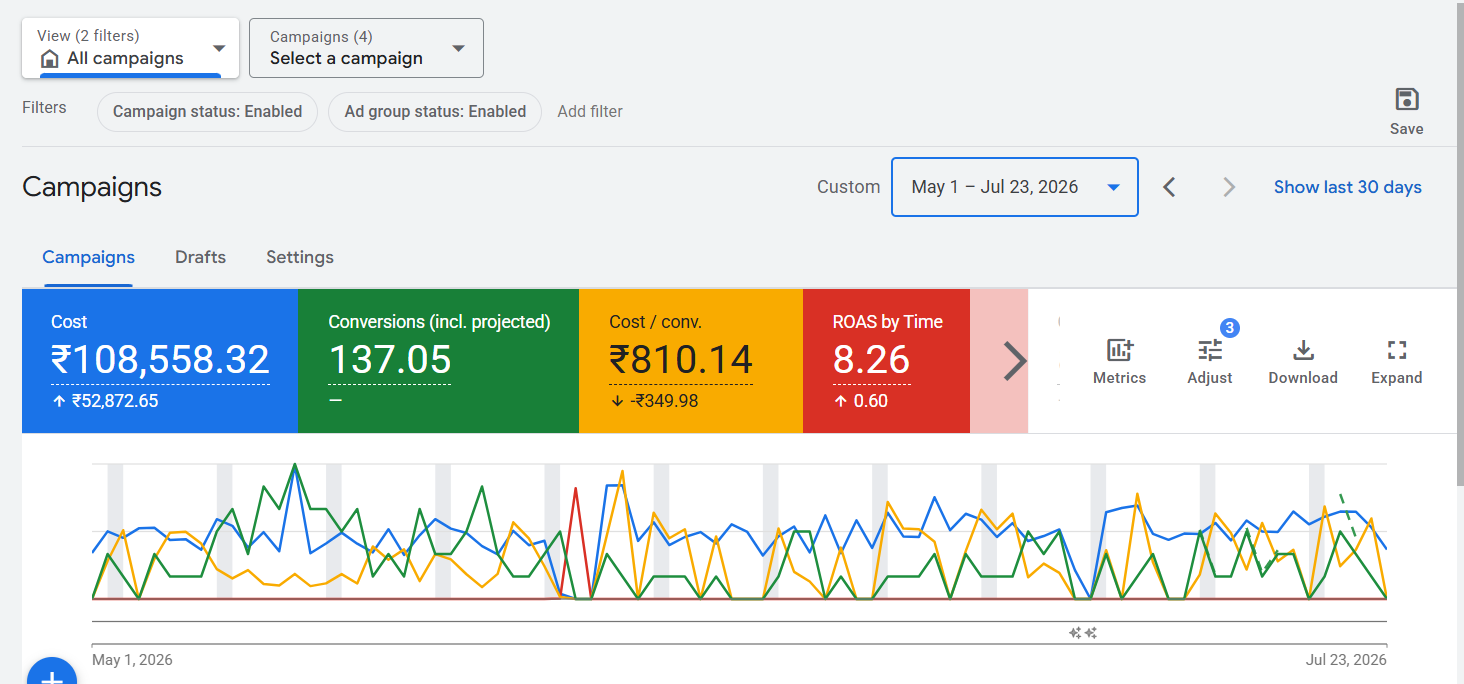The image size is (1464, 684).
Task: Show more scorecards with right chevron
Action: 1014,362
